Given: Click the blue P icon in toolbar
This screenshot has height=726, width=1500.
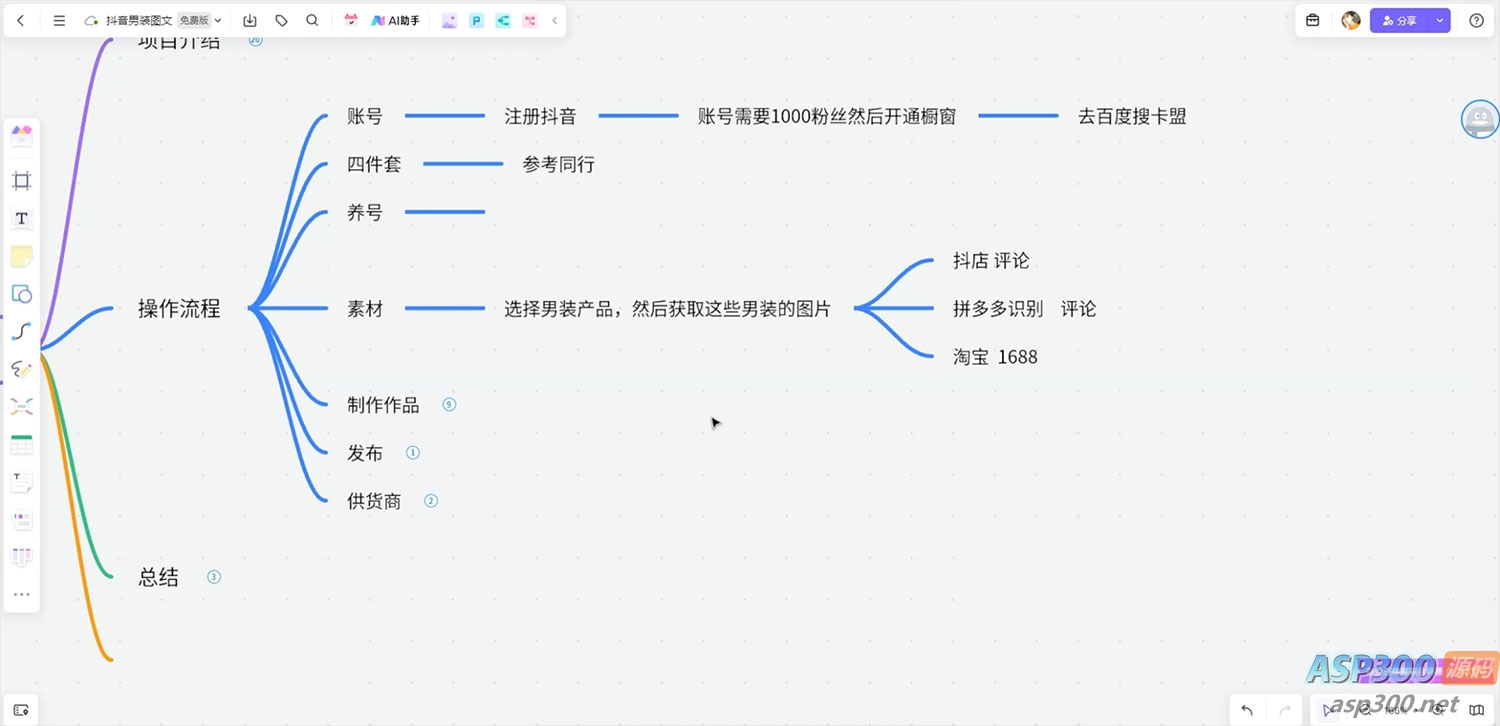Looking at the screenshot, I should coord(477,20).
